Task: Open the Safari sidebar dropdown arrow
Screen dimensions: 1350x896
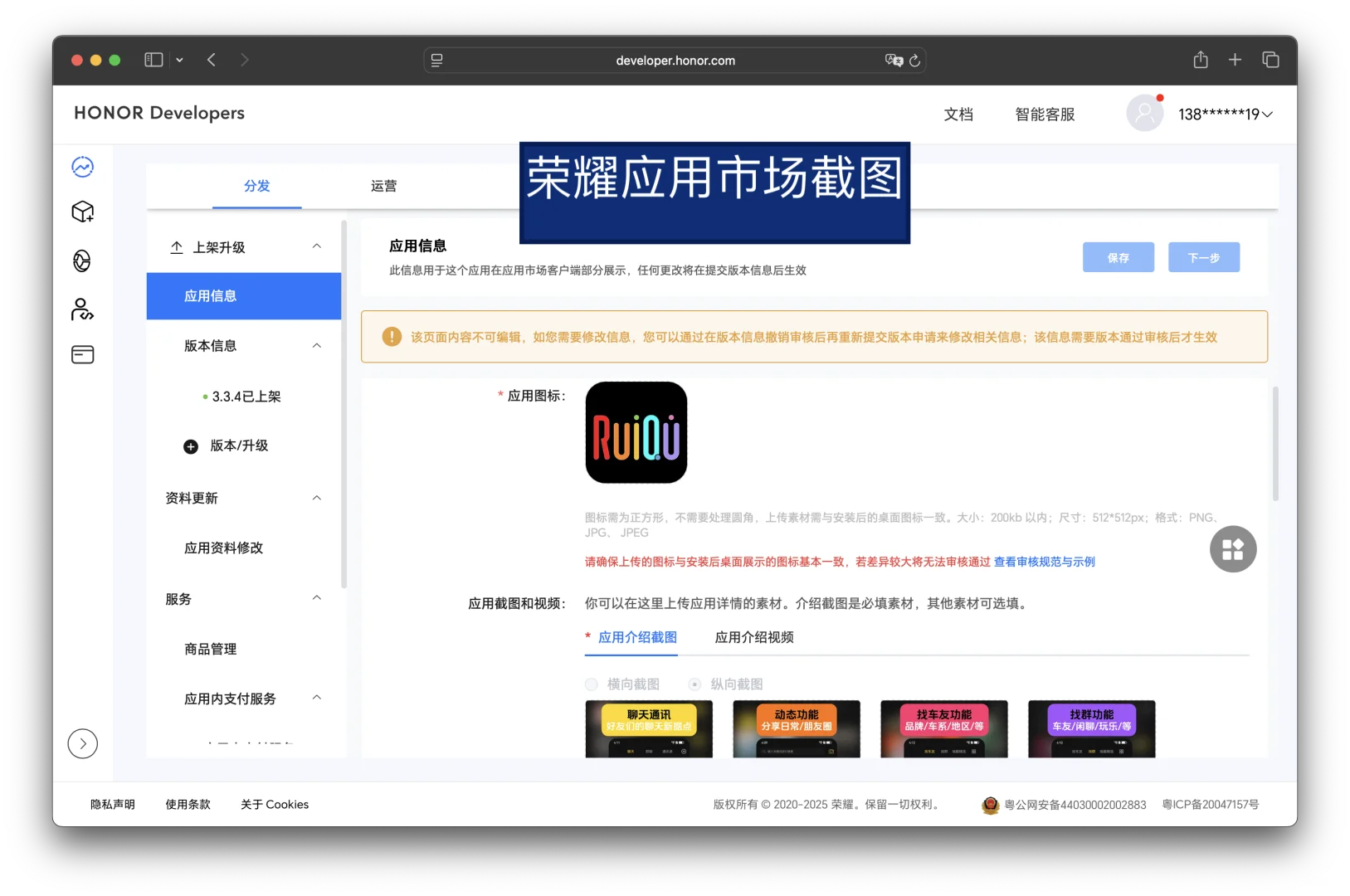Action: [x=179, y=60]
